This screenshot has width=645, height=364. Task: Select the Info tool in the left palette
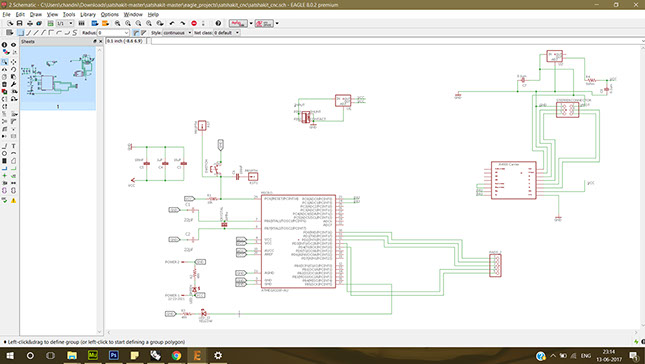pos(5,45)
